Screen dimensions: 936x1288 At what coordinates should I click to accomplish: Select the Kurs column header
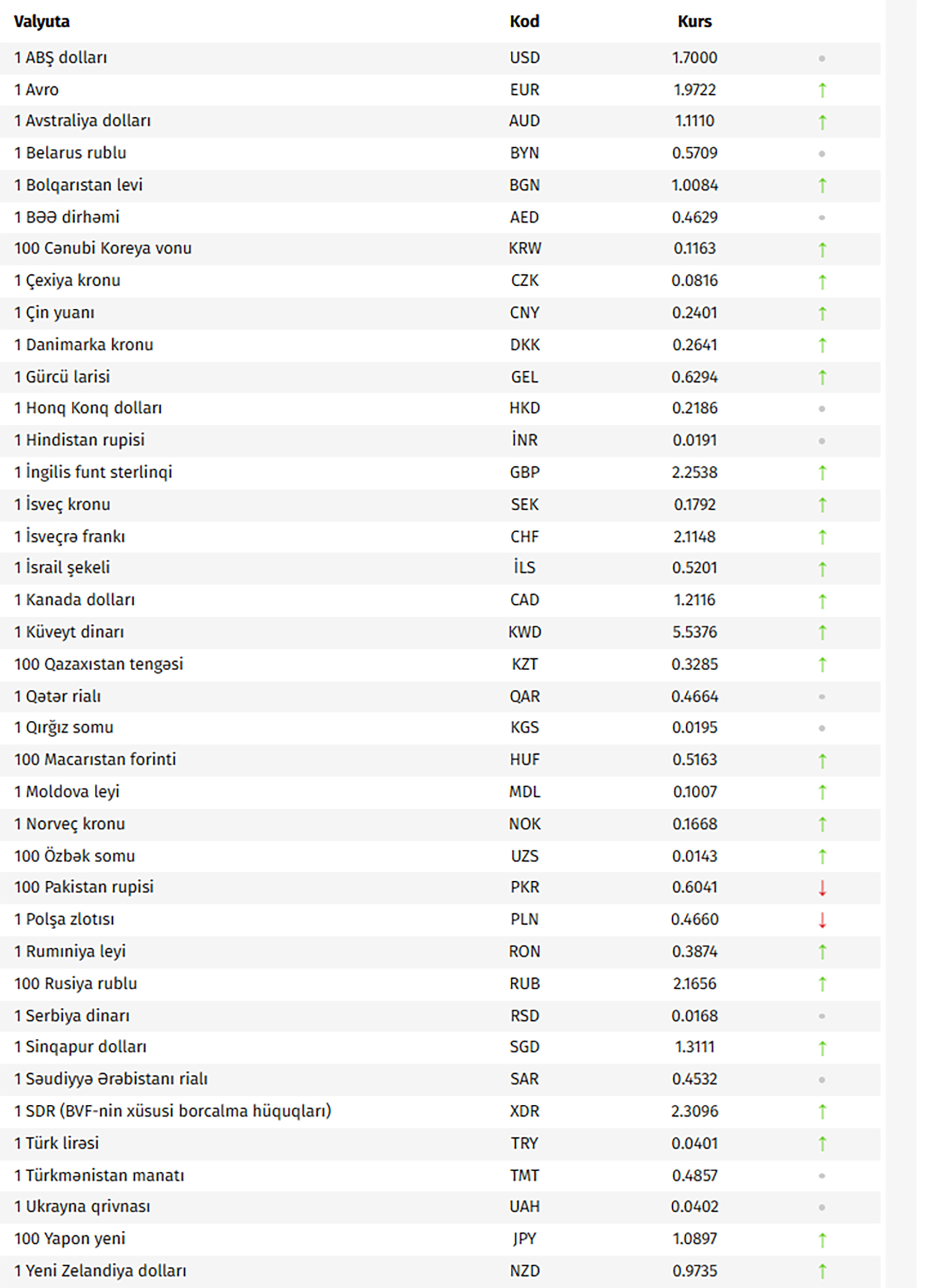coord(695,22)
